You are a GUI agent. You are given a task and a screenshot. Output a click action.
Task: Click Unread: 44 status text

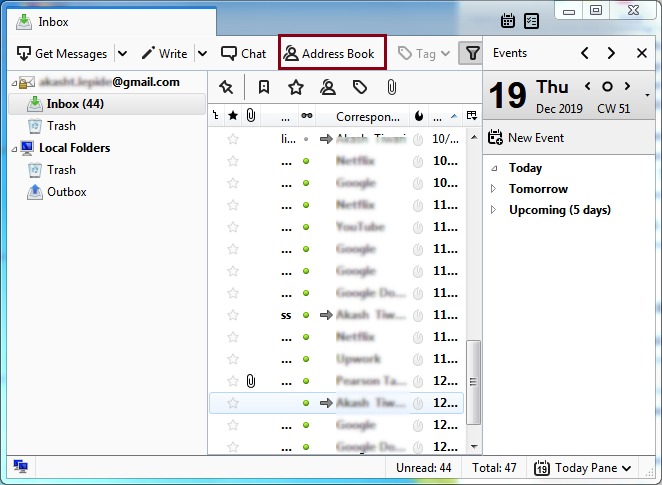coord(423,468)
